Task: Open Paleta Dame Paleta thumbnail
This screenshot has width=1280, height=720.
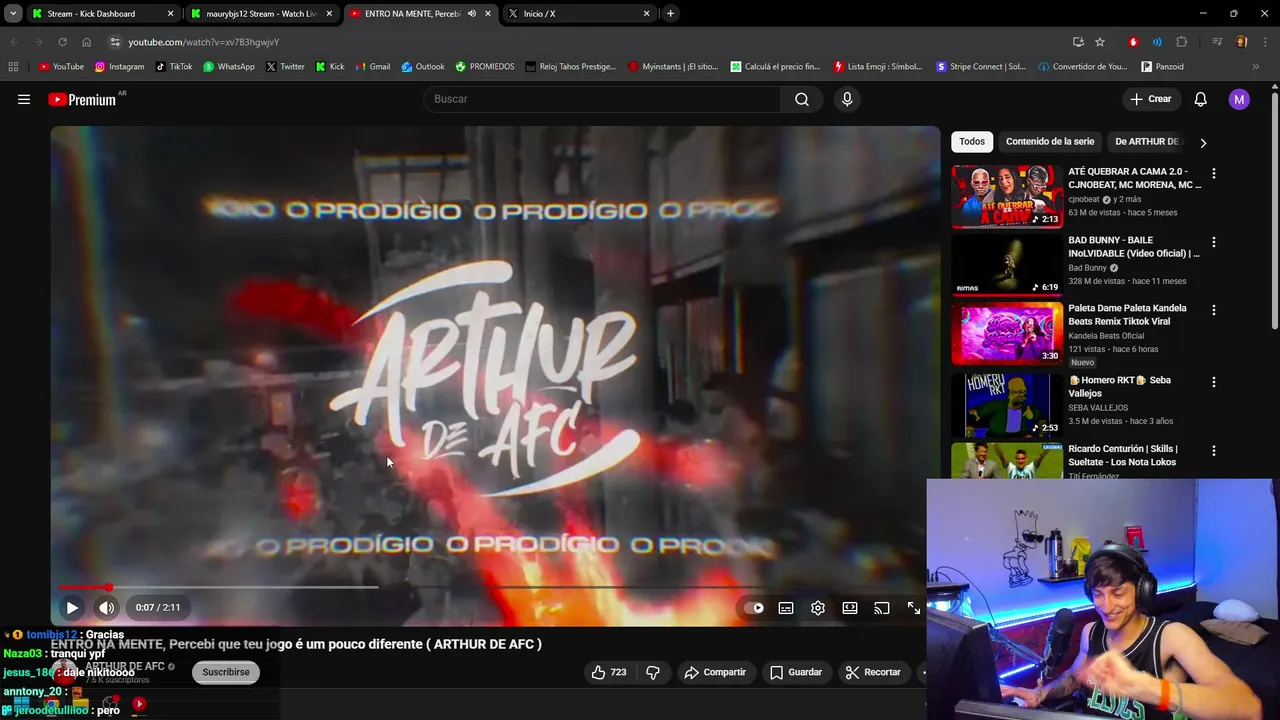Action: 1007,334
